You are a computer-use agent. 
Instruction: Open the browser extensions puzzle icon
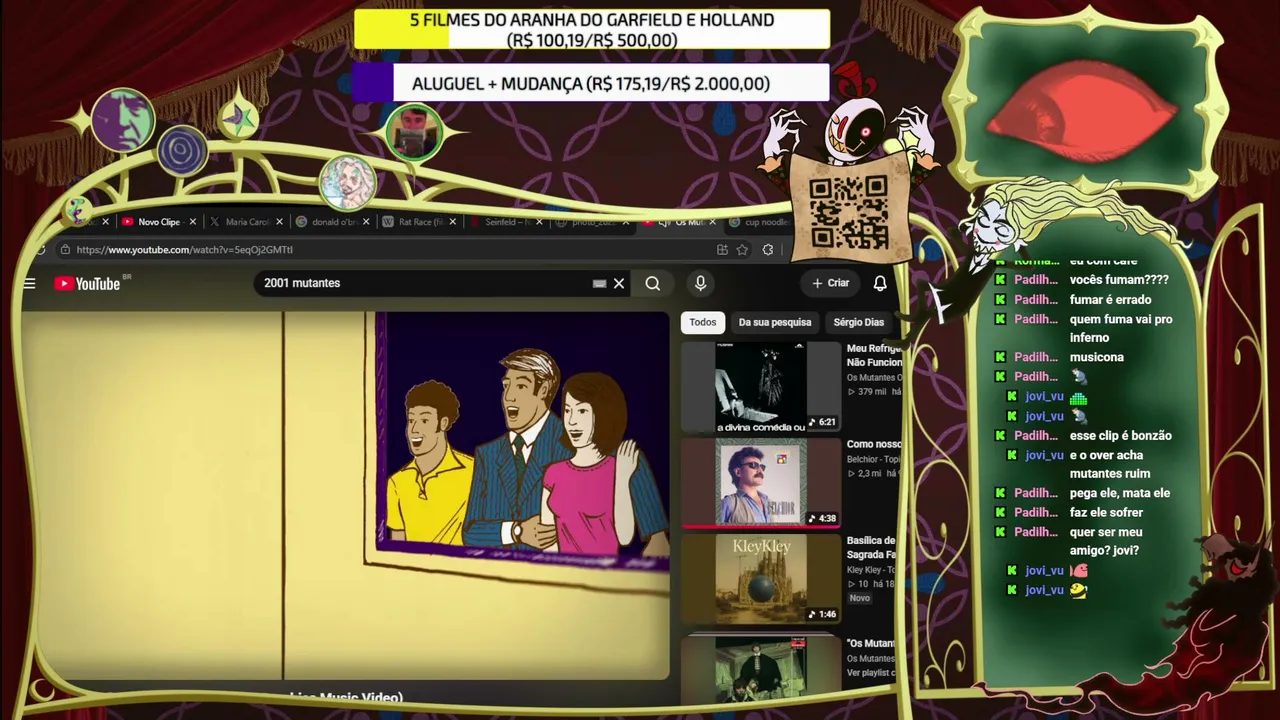[768, 249]
